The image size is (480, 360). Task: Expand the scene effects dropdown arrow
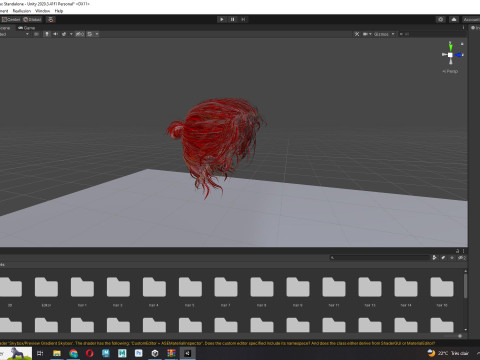71,34
